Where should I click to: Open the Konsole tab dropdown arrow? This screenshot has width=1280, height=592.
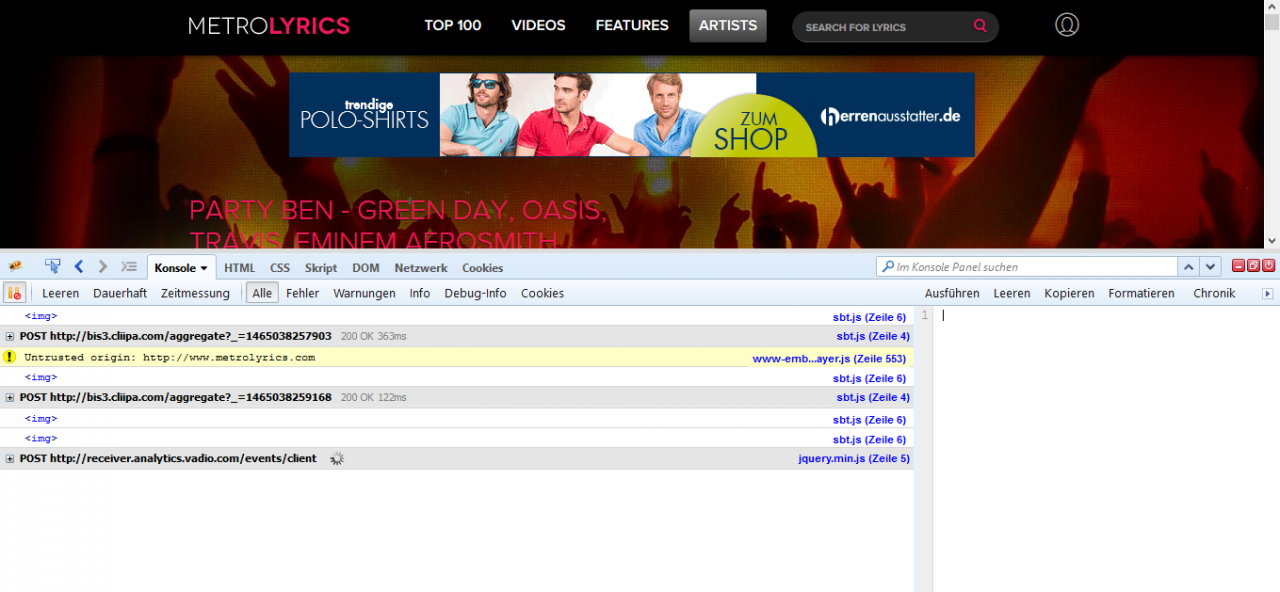(204, 269)
